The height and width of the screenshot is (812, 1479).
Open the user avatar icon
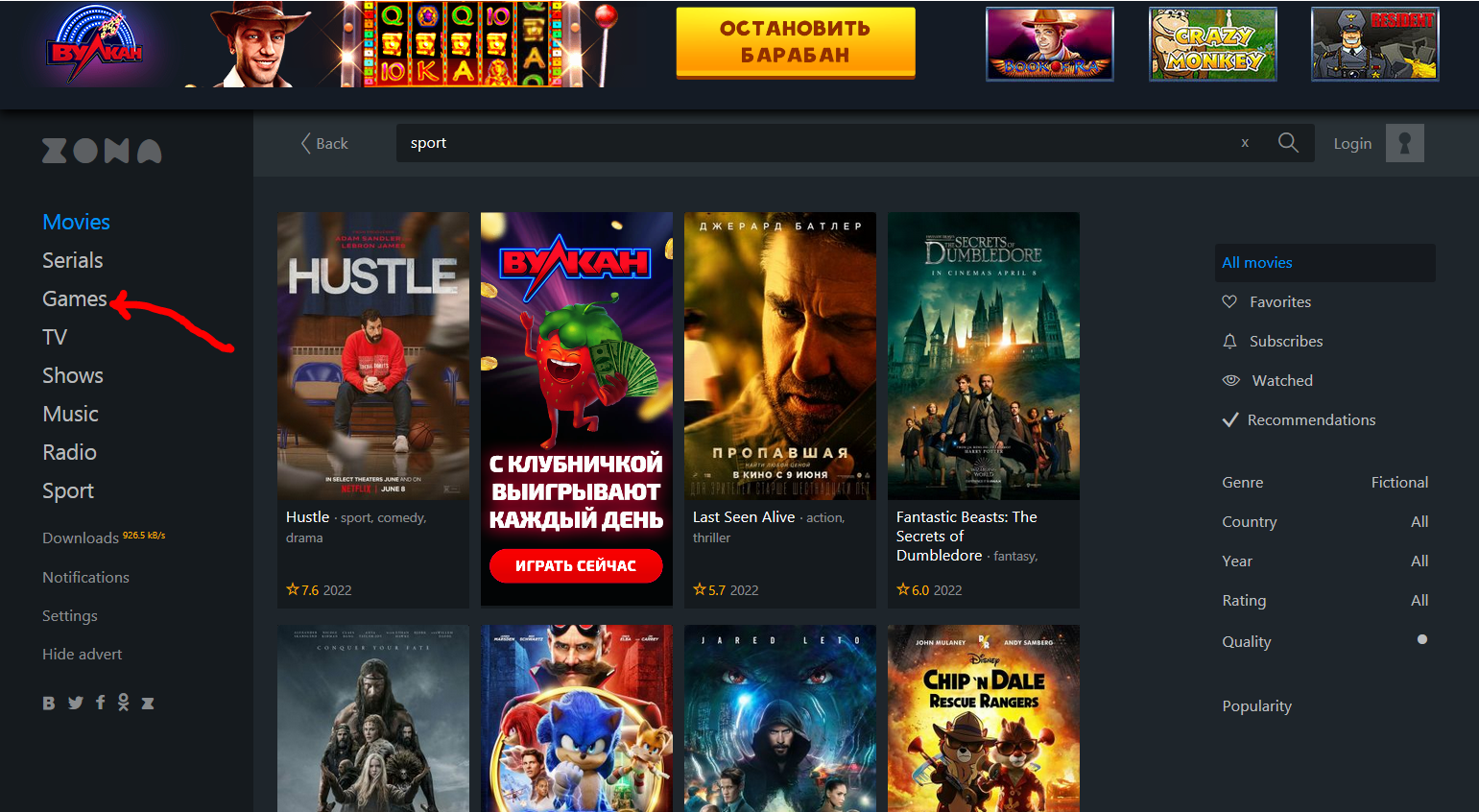pos(1404,143)
